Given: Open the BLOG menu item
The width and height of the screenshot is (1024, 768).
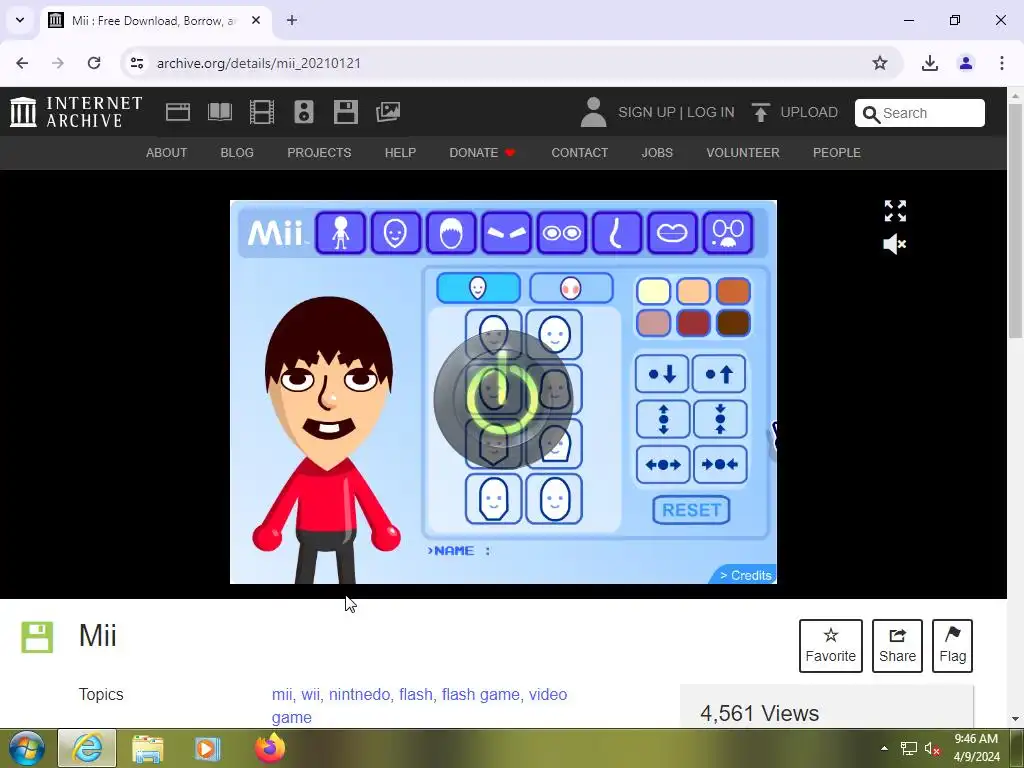Looking at the screenshot, I should click(237, 153).
